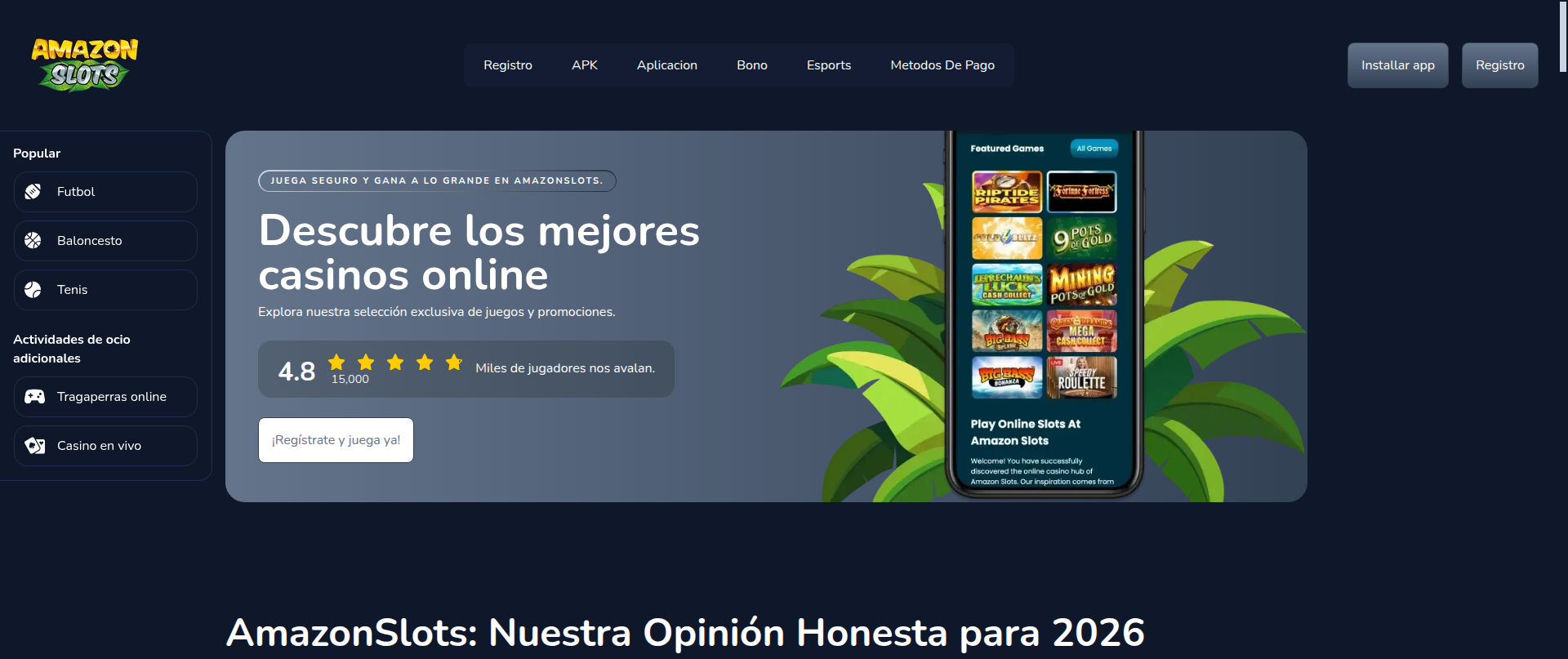The width and height of the screenshot is (1568, 659).
Task: Open the Futbol sidebar link
Action: coord(105,192)
